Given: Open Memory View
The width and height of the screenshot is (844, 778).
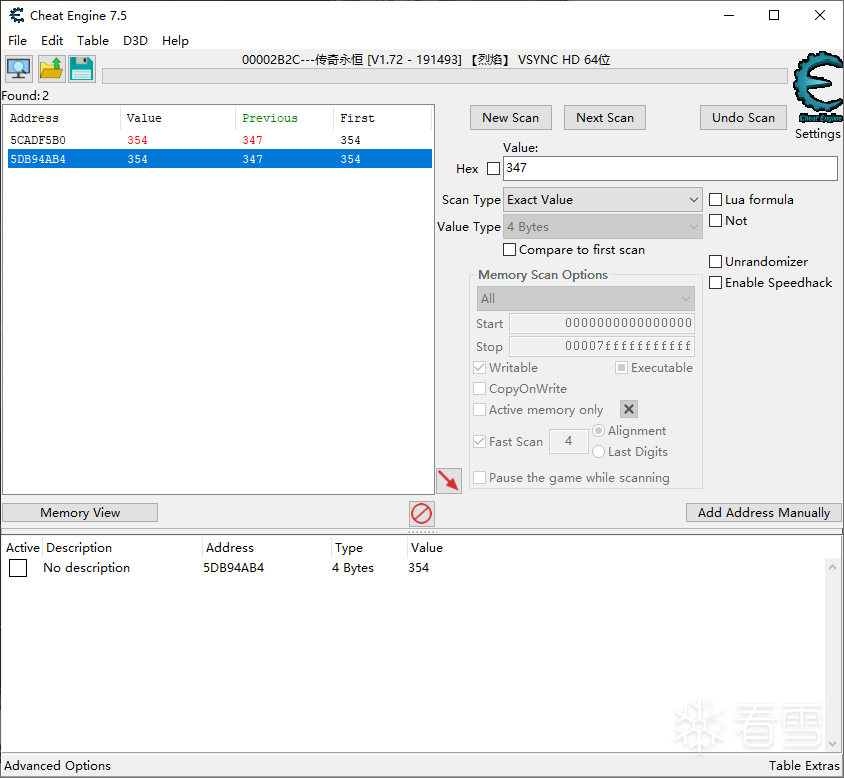Looking at the screenshot, I should (80, 513).
